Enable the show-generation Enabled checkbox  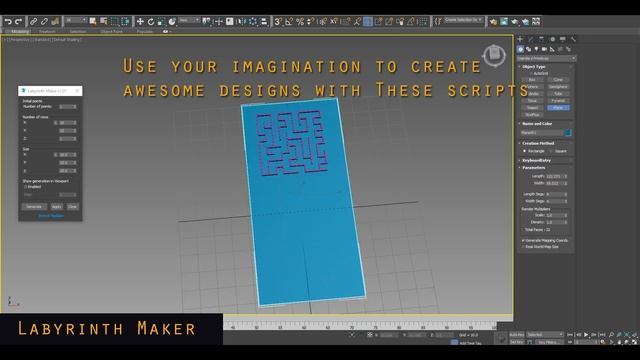tap(25, 187)
